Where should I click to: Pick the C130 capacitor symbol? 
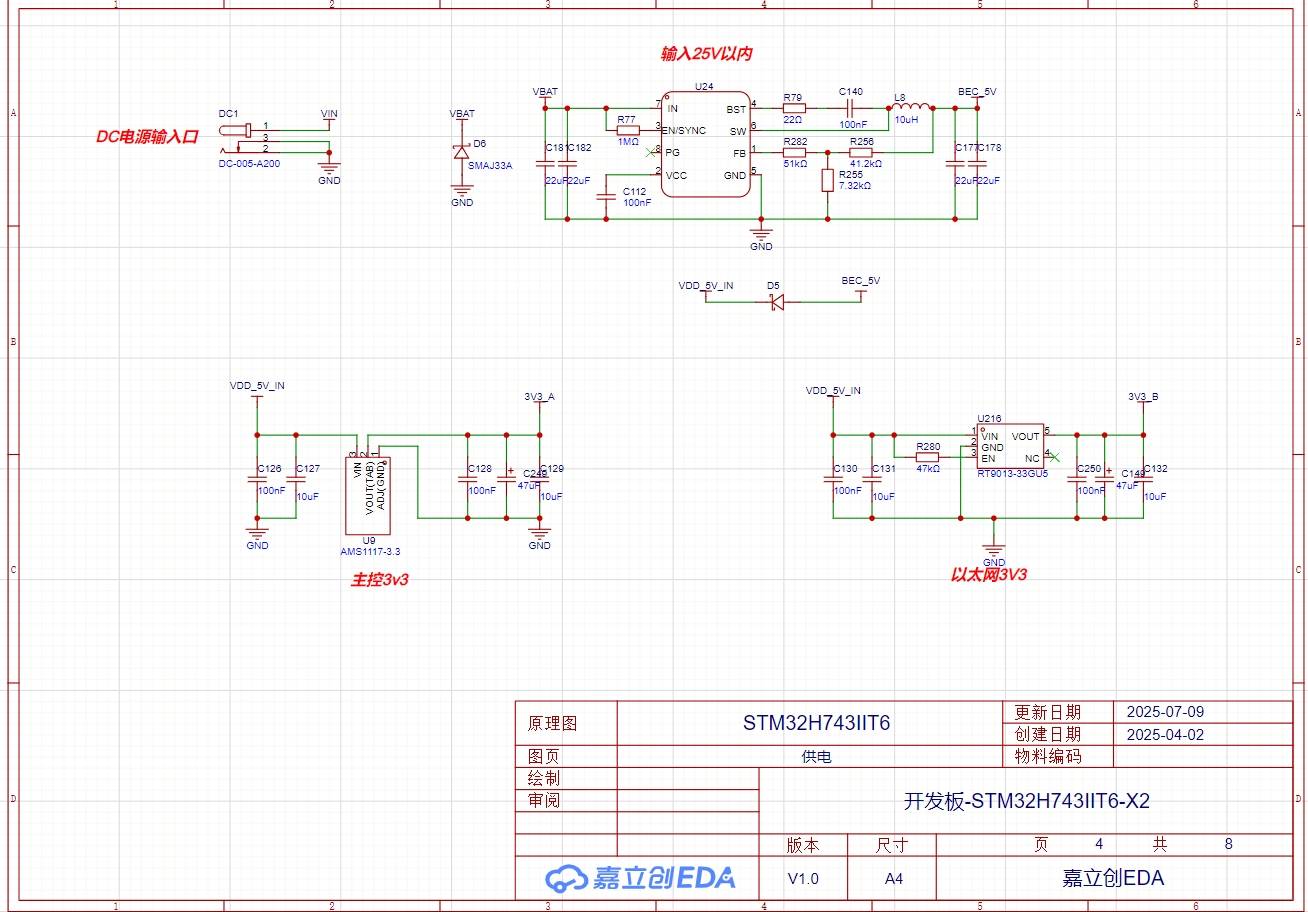[x=833, y=480]
